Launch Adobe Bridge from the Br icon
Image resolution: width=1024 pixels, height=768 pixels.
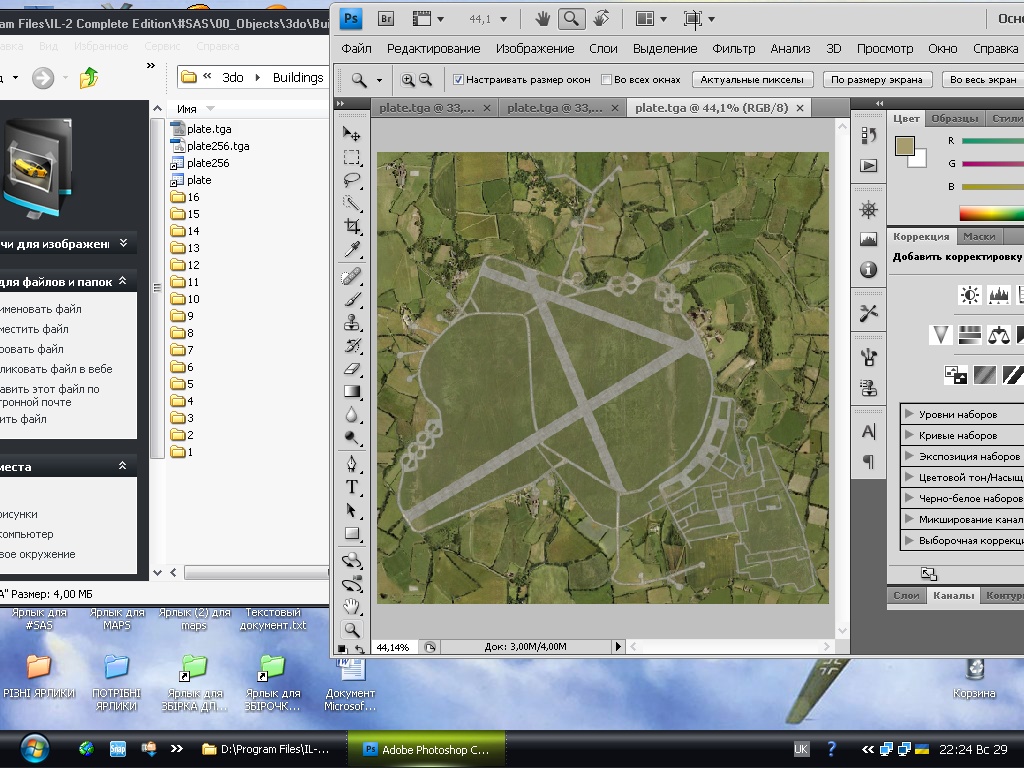tap(385, 18)
